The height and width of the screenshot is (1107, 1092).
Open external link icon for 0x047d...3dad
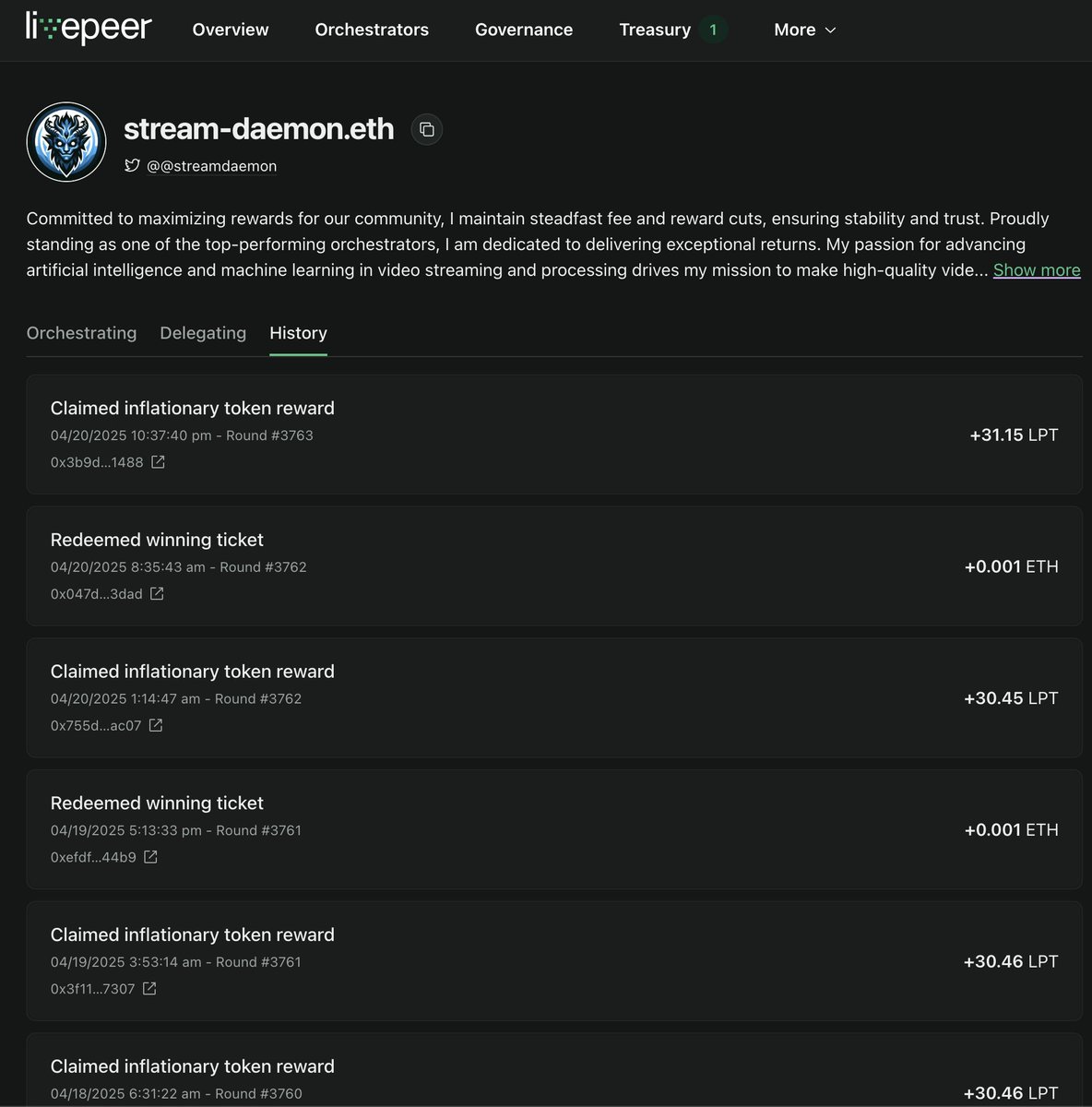tap(157, 594)
